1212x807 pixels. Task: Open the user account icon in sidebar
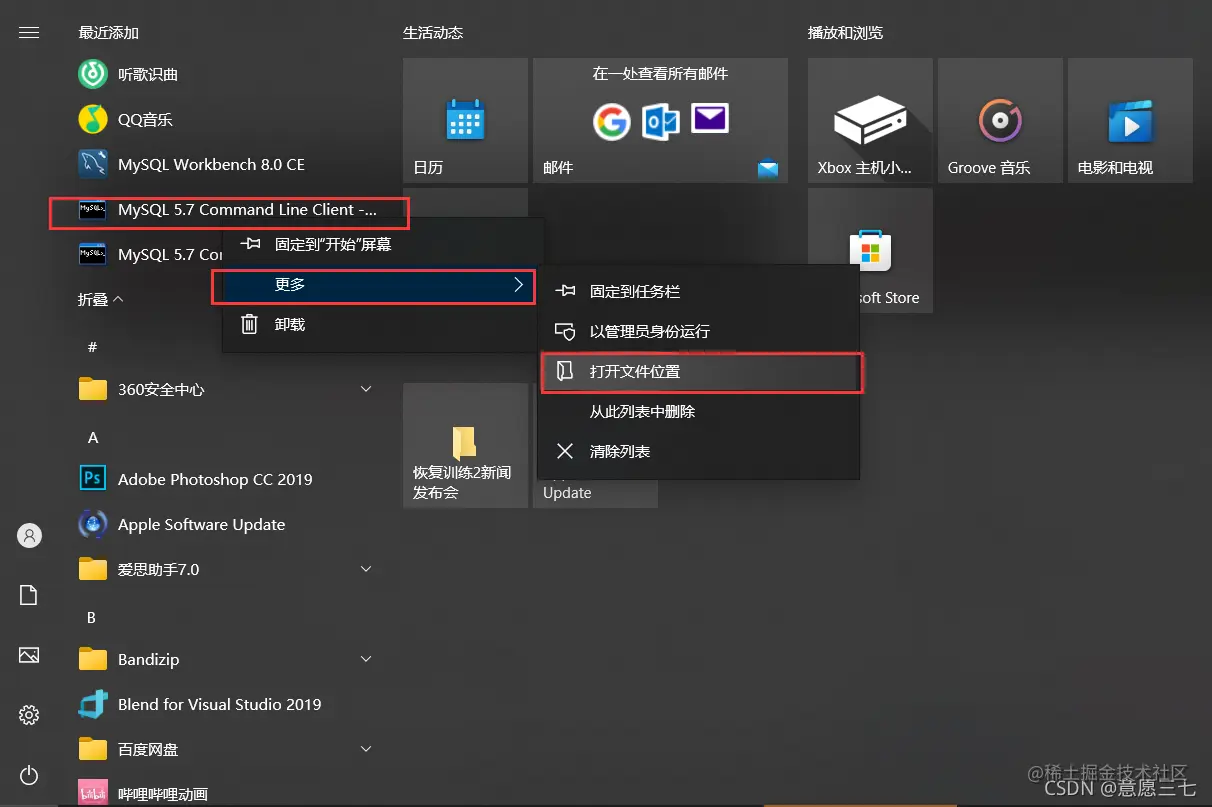(x=28, y=535)
